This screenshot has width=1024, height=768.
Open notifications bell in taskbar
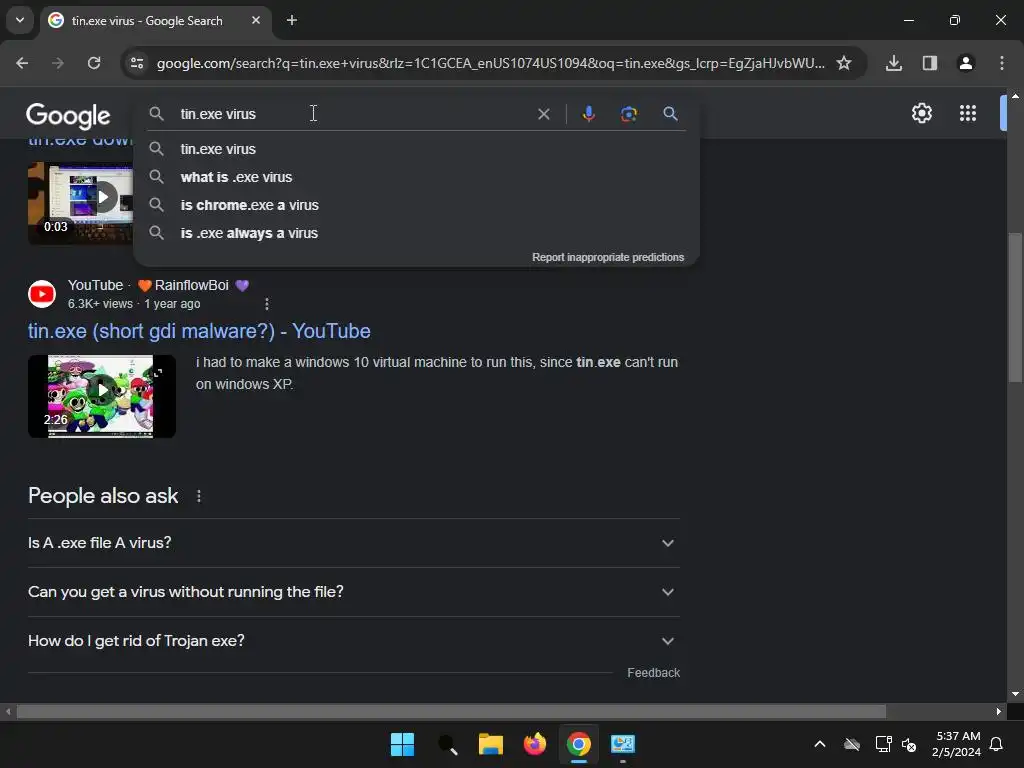997,744
